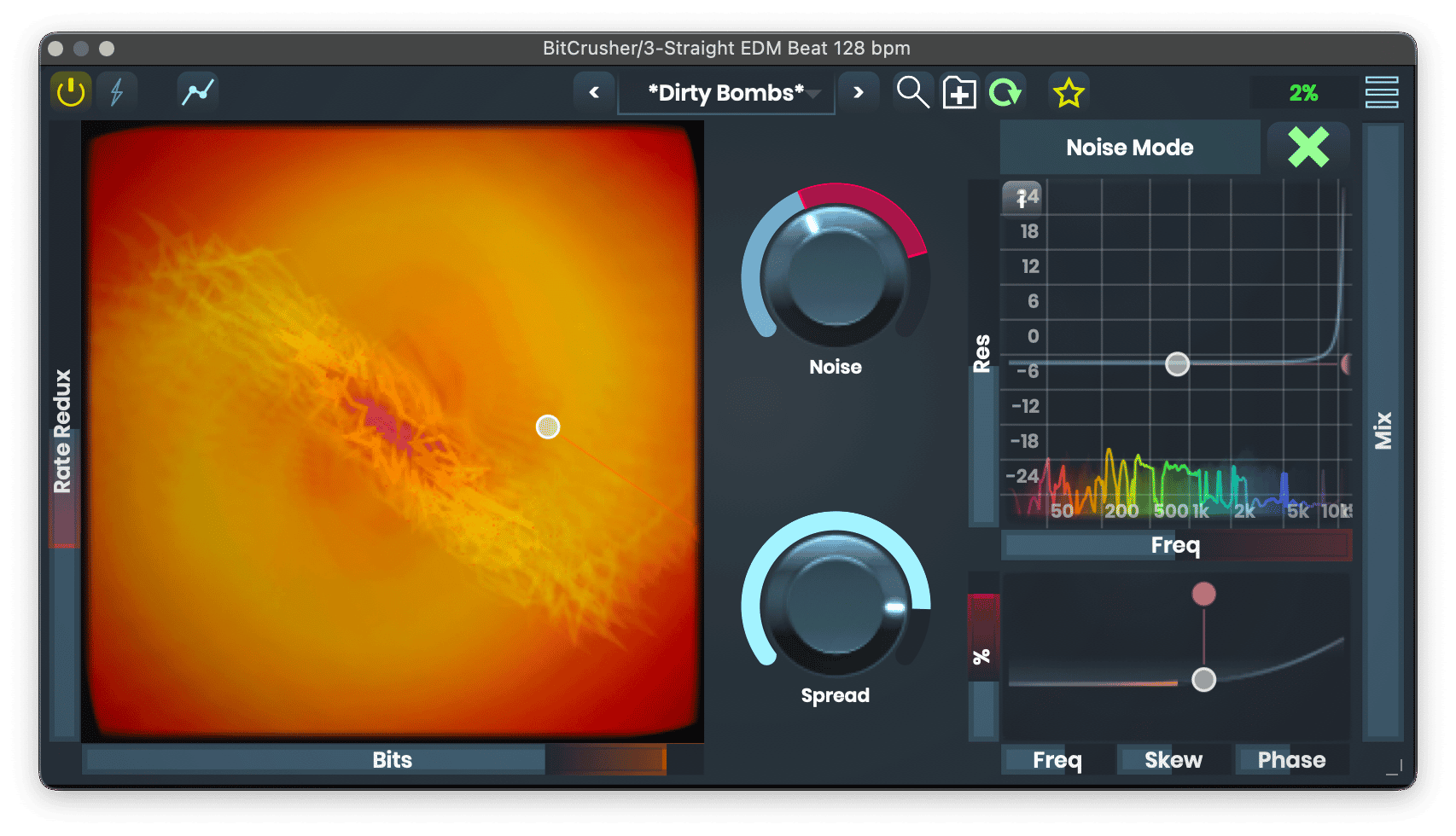Click the green reload preset icon
Screen dimensions: 1456x836
pos(1005,92)
